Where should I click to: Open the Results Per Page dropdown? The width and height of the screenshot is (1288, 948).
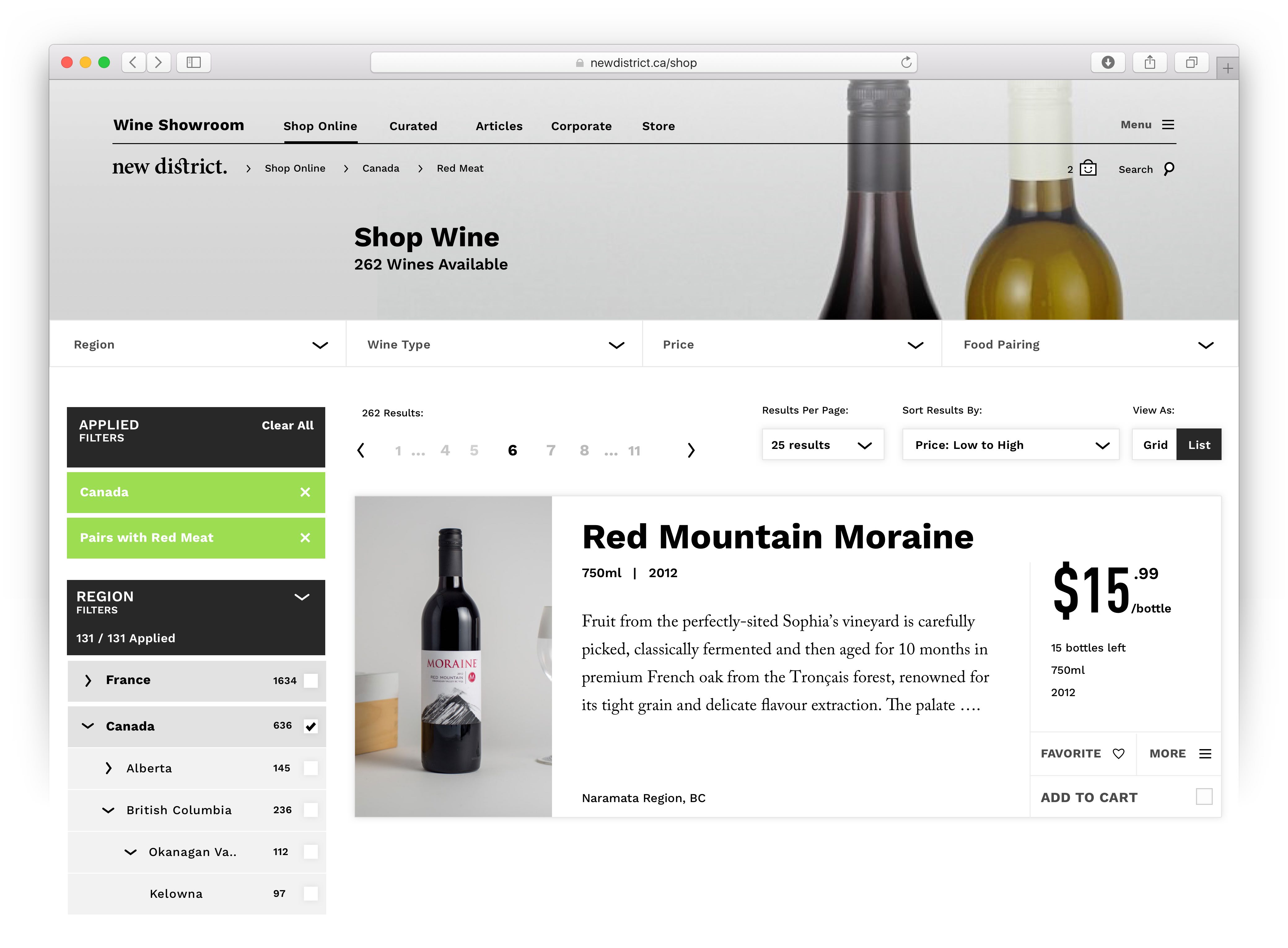coord(823,445)
